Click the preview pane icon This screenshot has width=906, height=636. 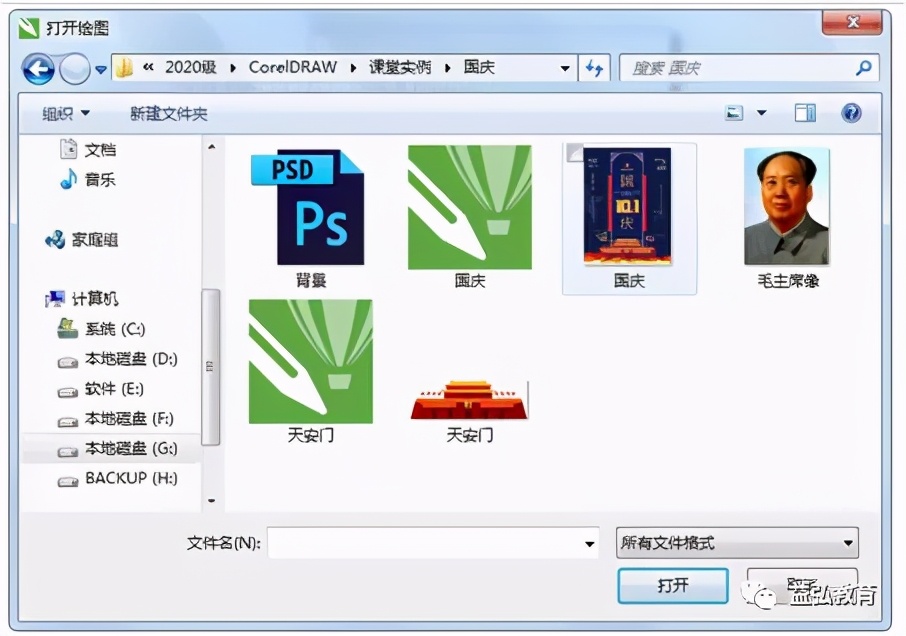point(805,112)
